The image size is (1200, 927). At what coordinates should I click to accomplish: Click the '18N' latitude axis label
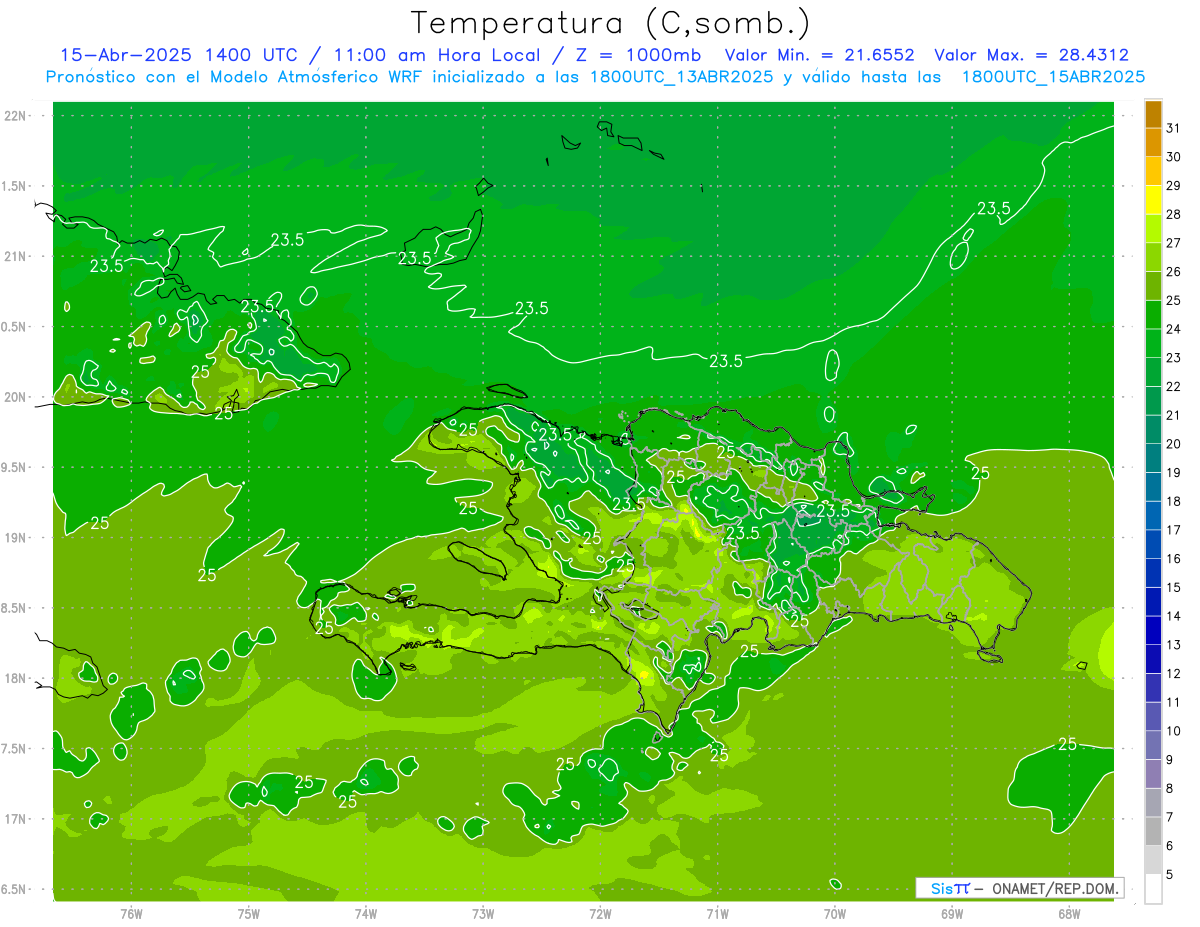coord(15,678)
